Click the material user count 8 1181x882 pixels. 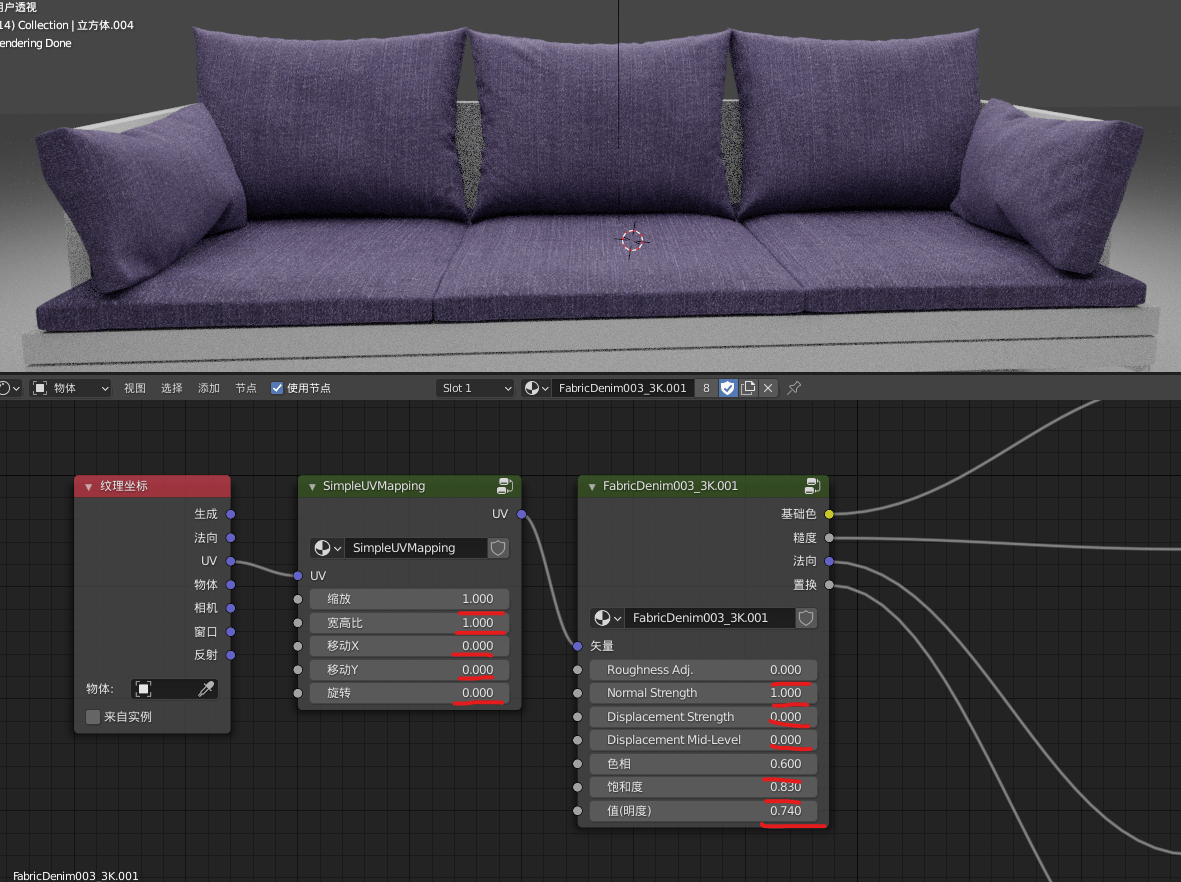[x=706, y=388]
